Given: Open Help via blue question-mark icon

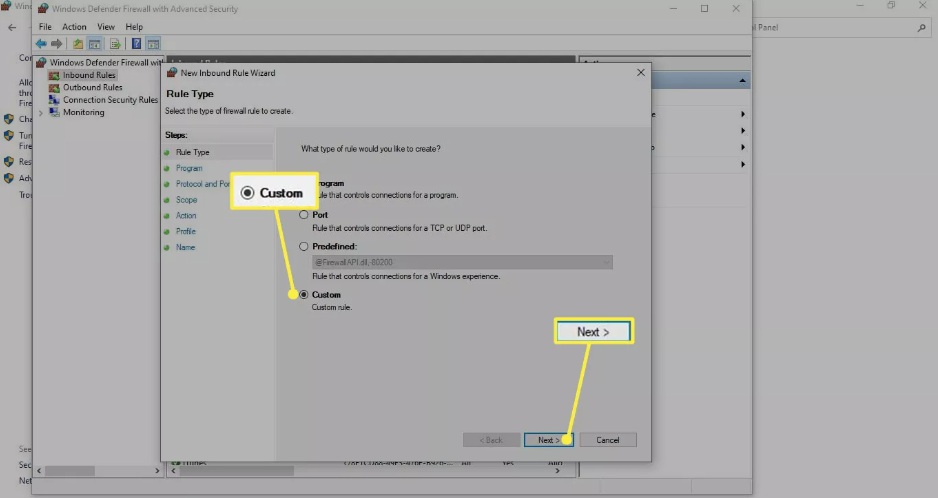Looking at the screenshot, I should tap(136, 44).
